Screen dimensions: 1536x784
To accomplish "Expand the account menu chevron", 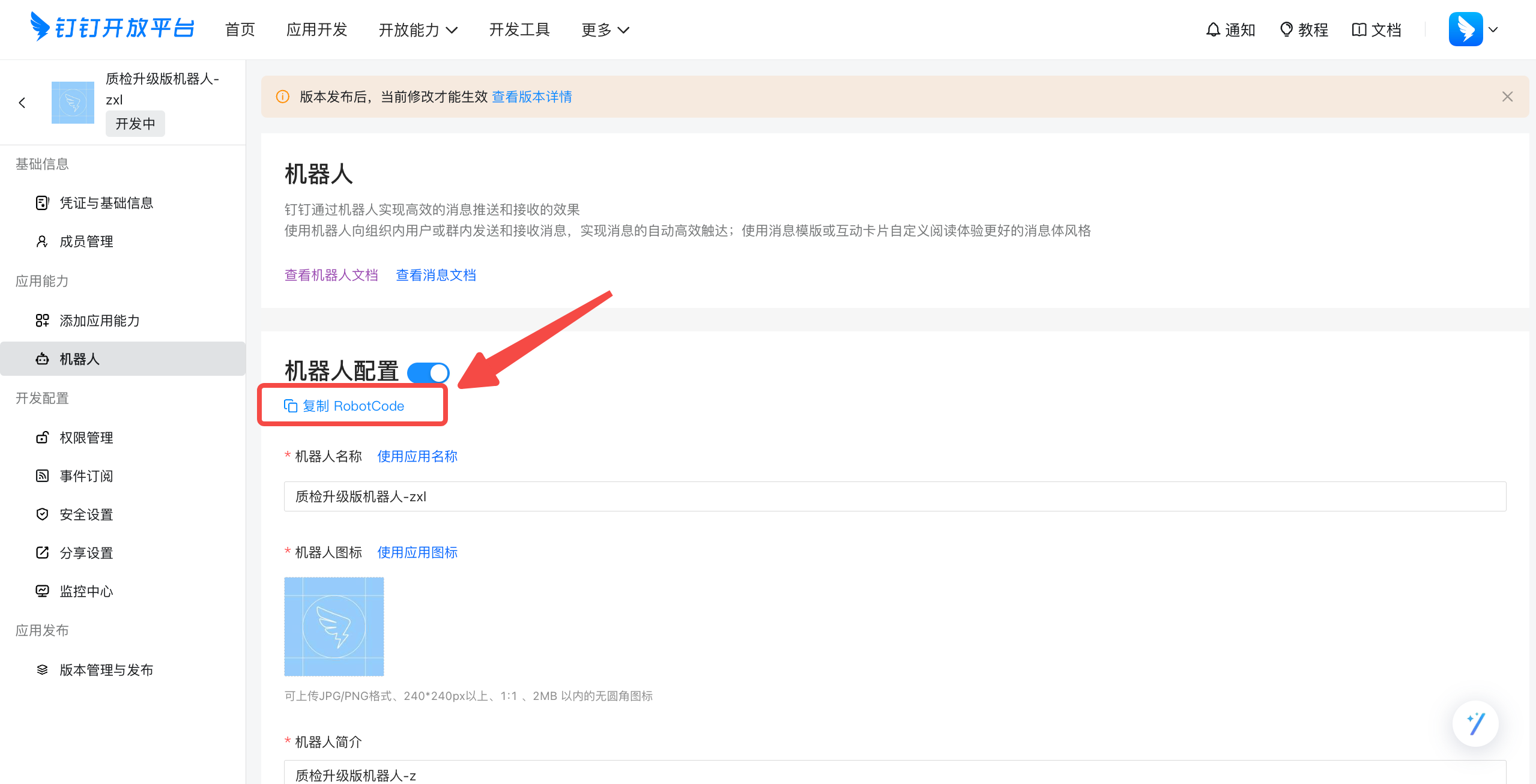I will click(x=1493, y=29).
